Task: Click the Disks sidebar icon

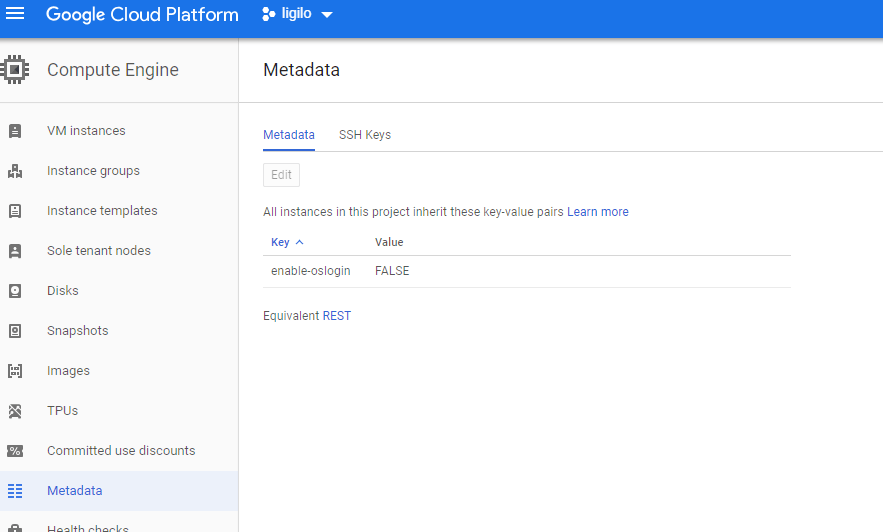Action: (15, 290)
